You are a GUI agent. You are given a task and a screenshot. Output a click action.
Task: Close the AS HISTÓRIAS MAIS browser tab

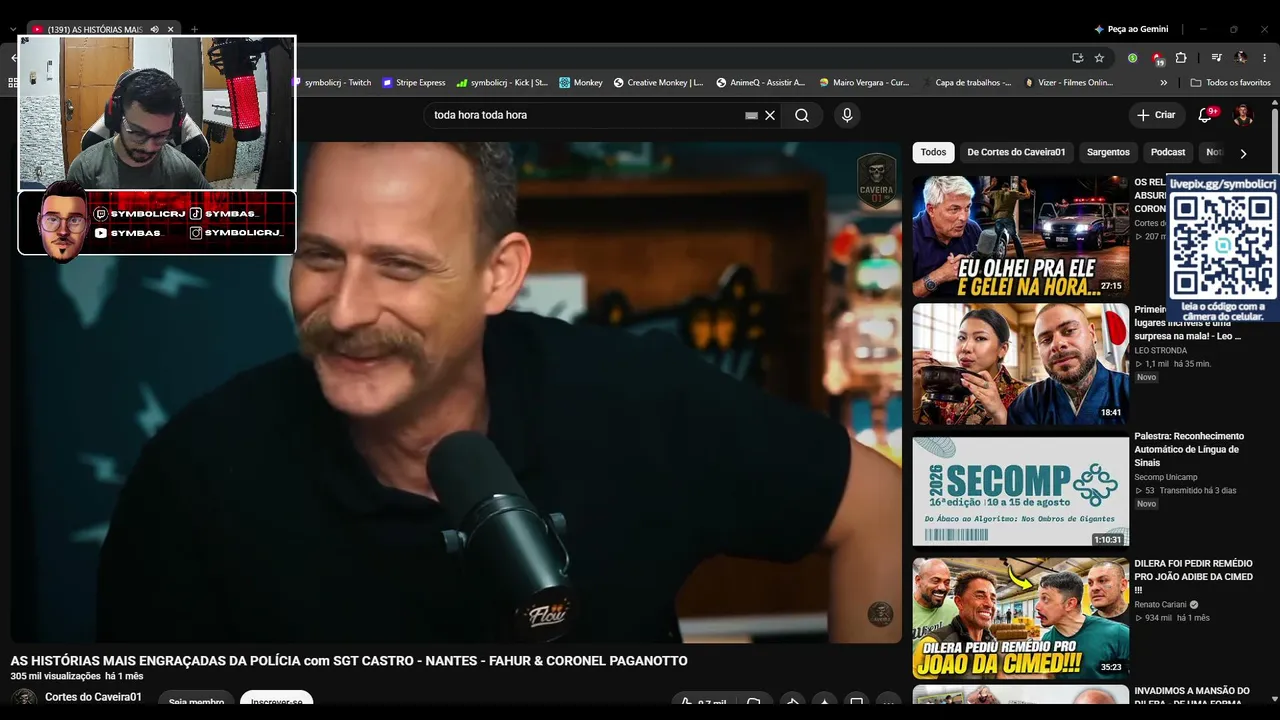tap(171, 30)
